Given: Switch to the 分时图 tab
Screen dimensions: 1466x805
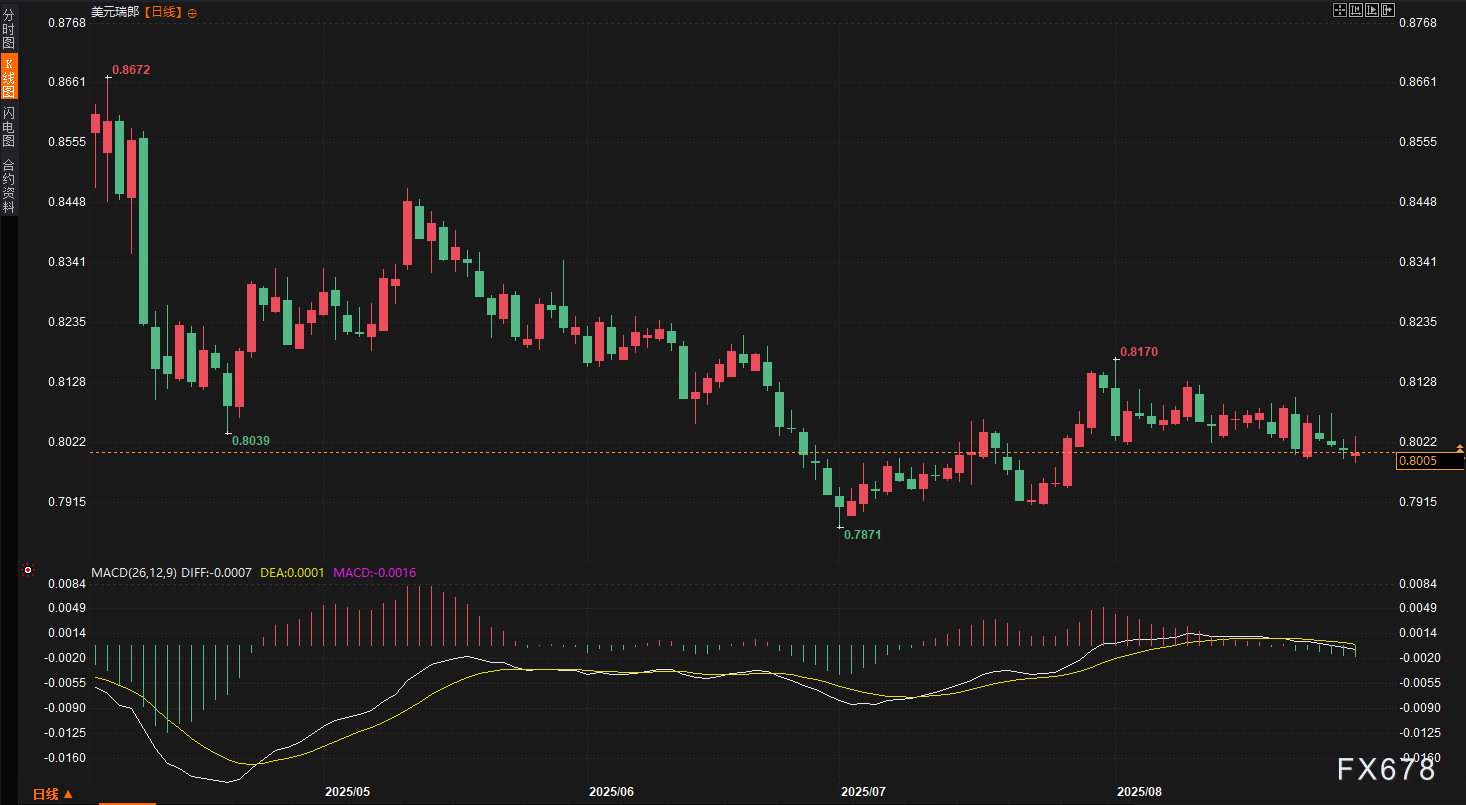Looking at the screenshot, I should point(9,30).
